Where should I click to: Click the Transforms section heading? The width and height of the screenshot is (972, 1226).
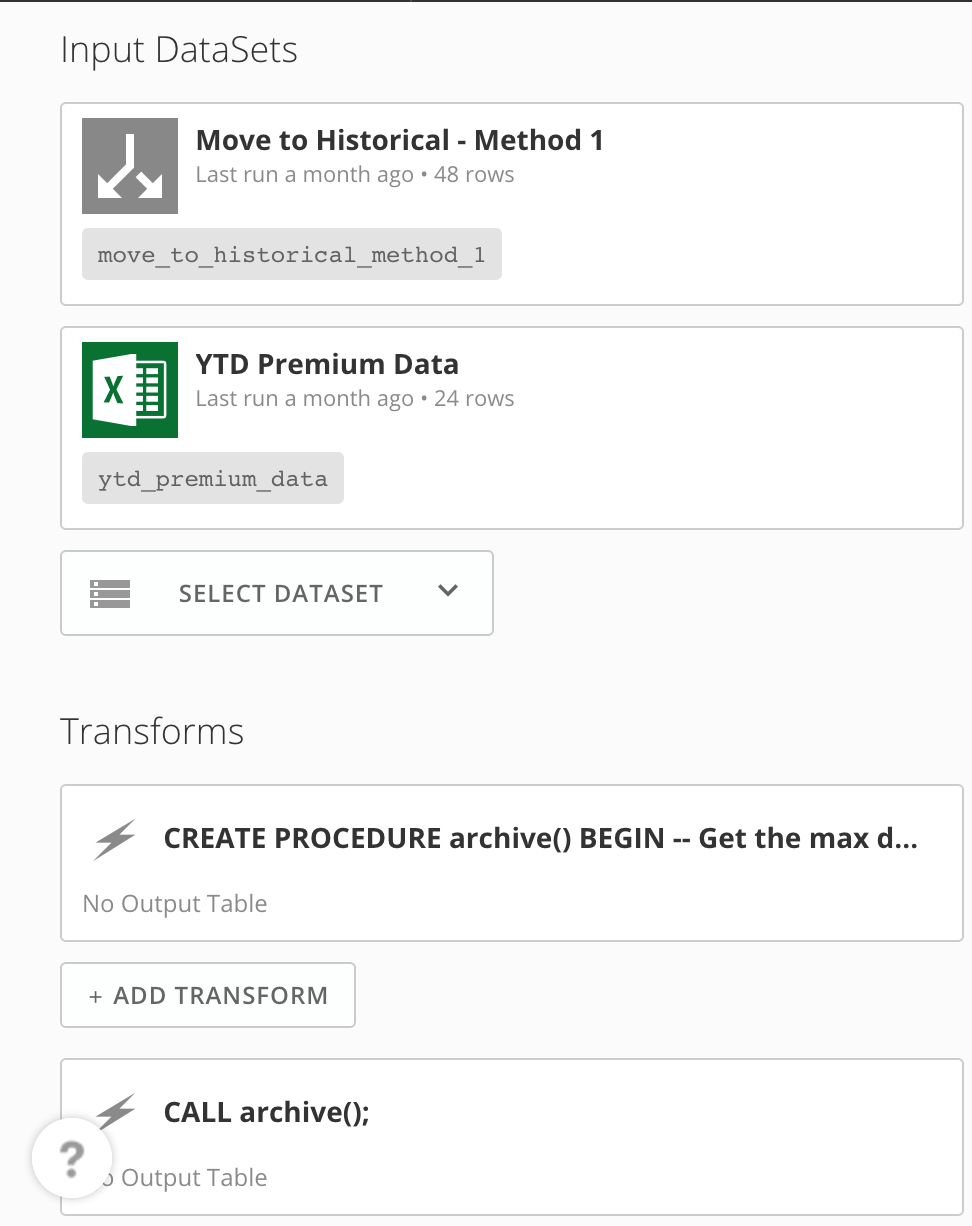[x=152, y=731]
